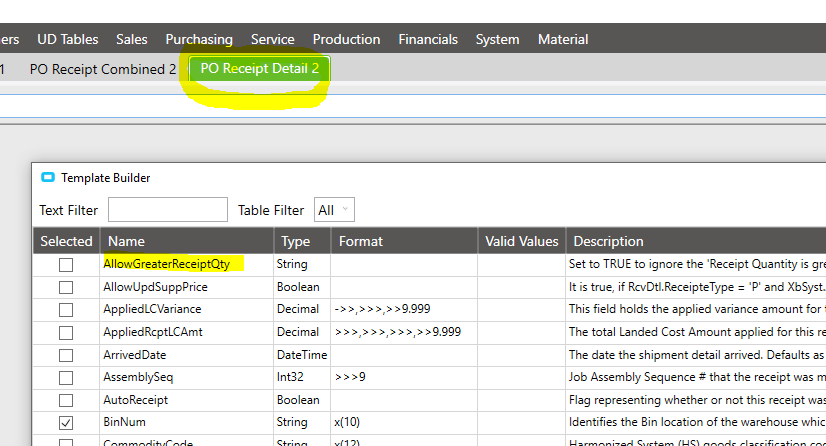Sort by the Selected column header
Image resolution: width=826 pixels, height=446 pixels.
pos(66,241)
